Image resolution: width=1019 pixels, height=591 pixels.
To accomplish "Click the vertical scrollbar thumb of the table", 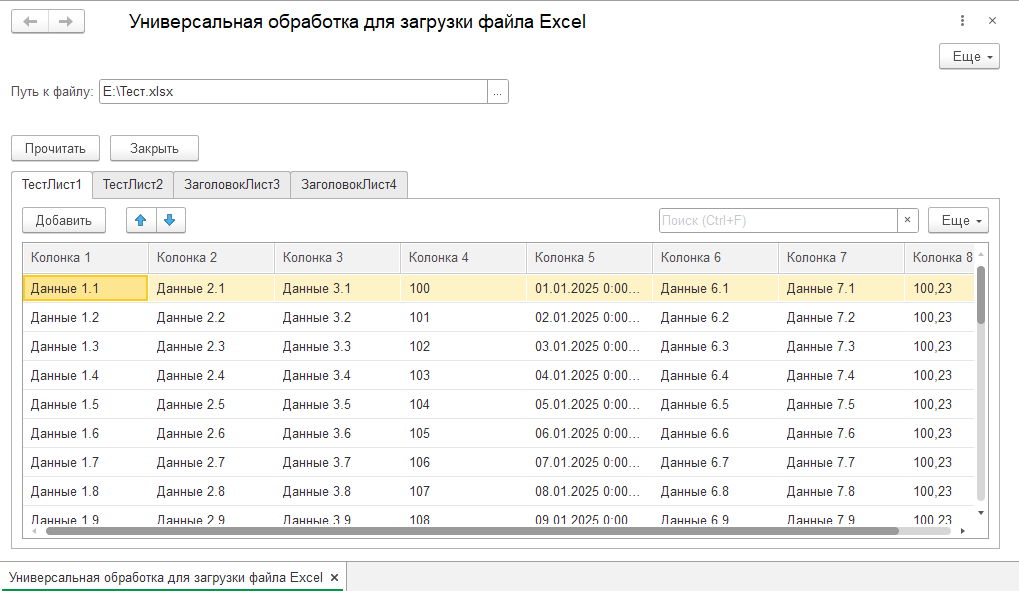I will [981, 295].
